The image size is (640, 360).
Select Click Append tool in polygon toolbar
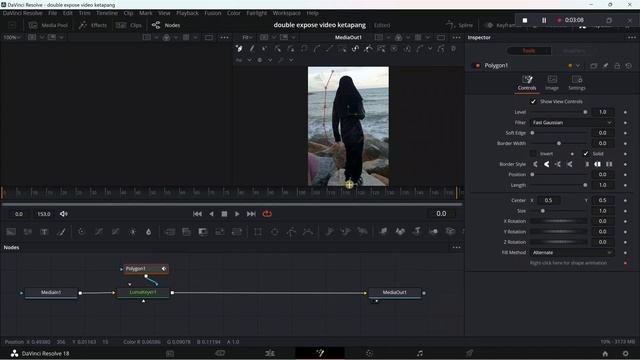click(x=239, y=49)
